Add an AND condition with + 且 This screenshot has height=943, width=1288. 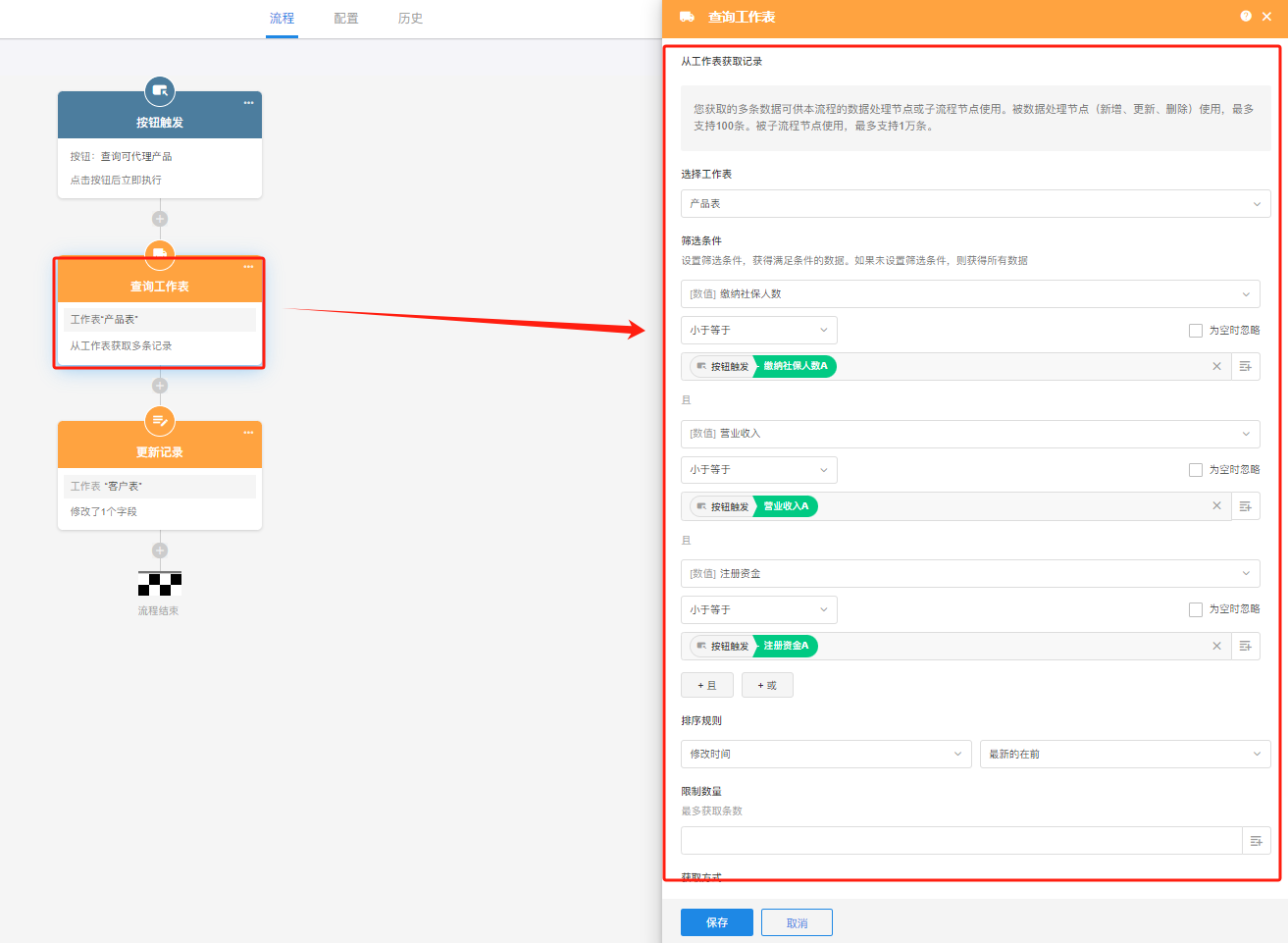pyautogui.click(x=707, y=685)
